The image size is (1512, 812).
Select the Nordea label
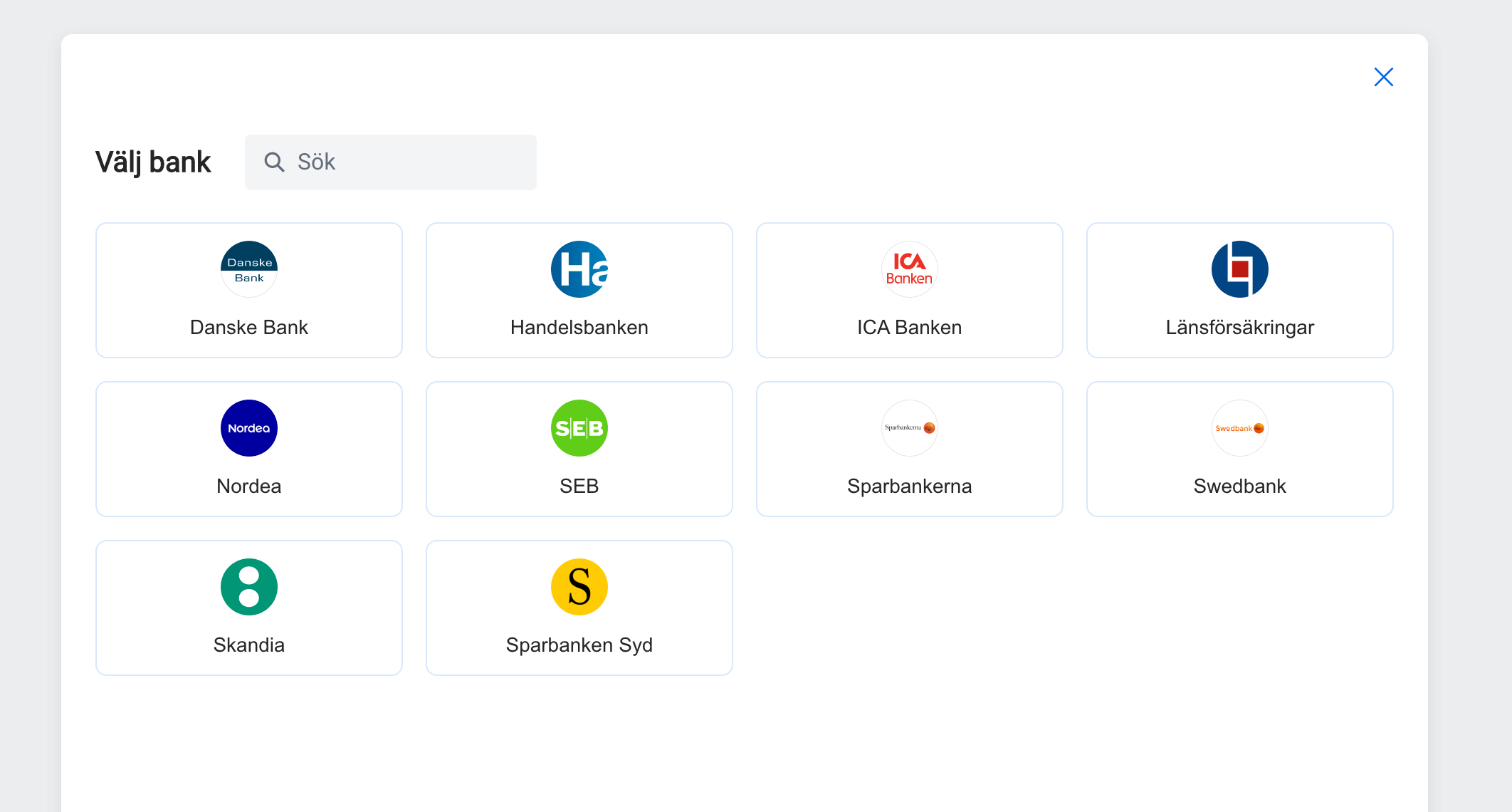tap(249, 486)
